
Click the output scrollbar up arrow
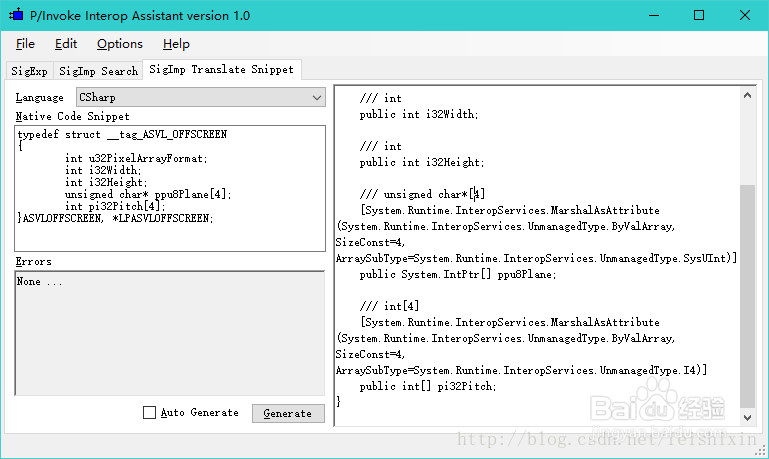pos(747,95)
